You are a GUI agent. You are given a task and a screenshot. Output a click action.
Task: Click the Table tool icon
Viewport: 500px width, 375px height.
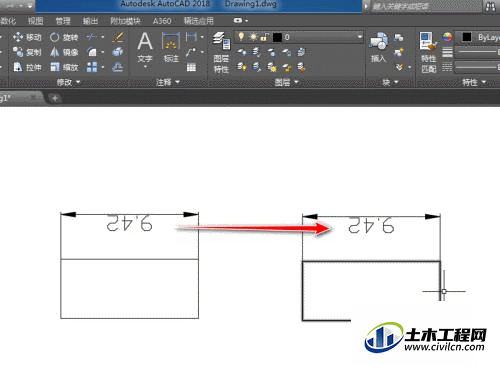(191, 67)
